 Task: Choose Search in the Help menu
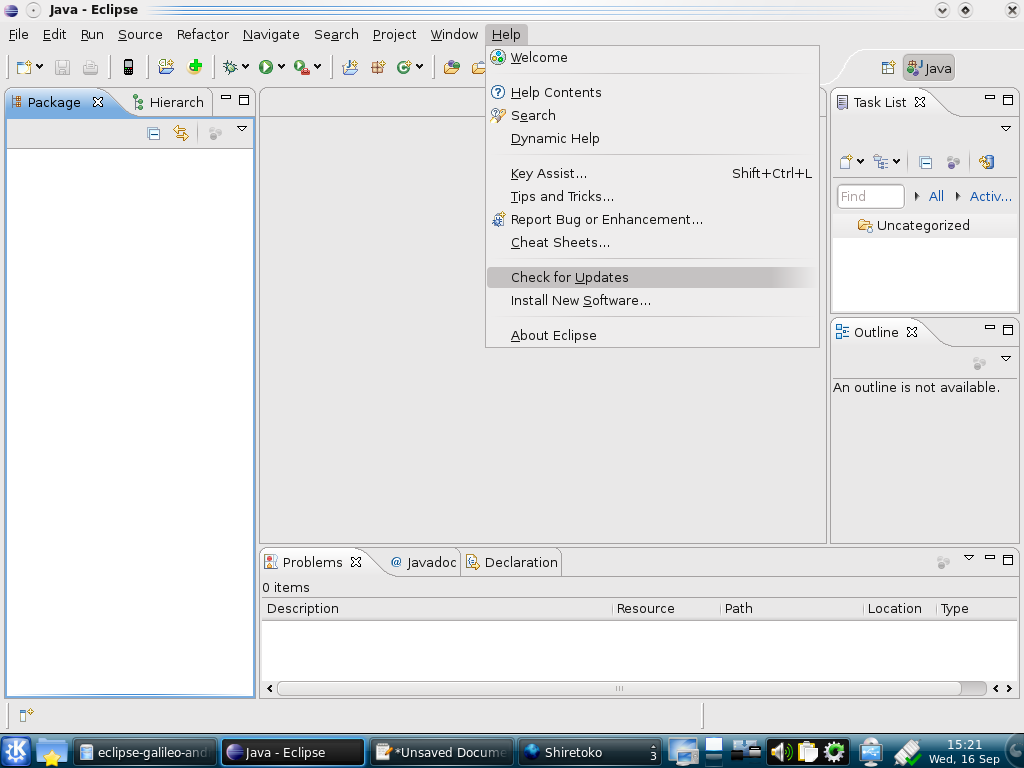pyautogui.click(x=652, y=116)
